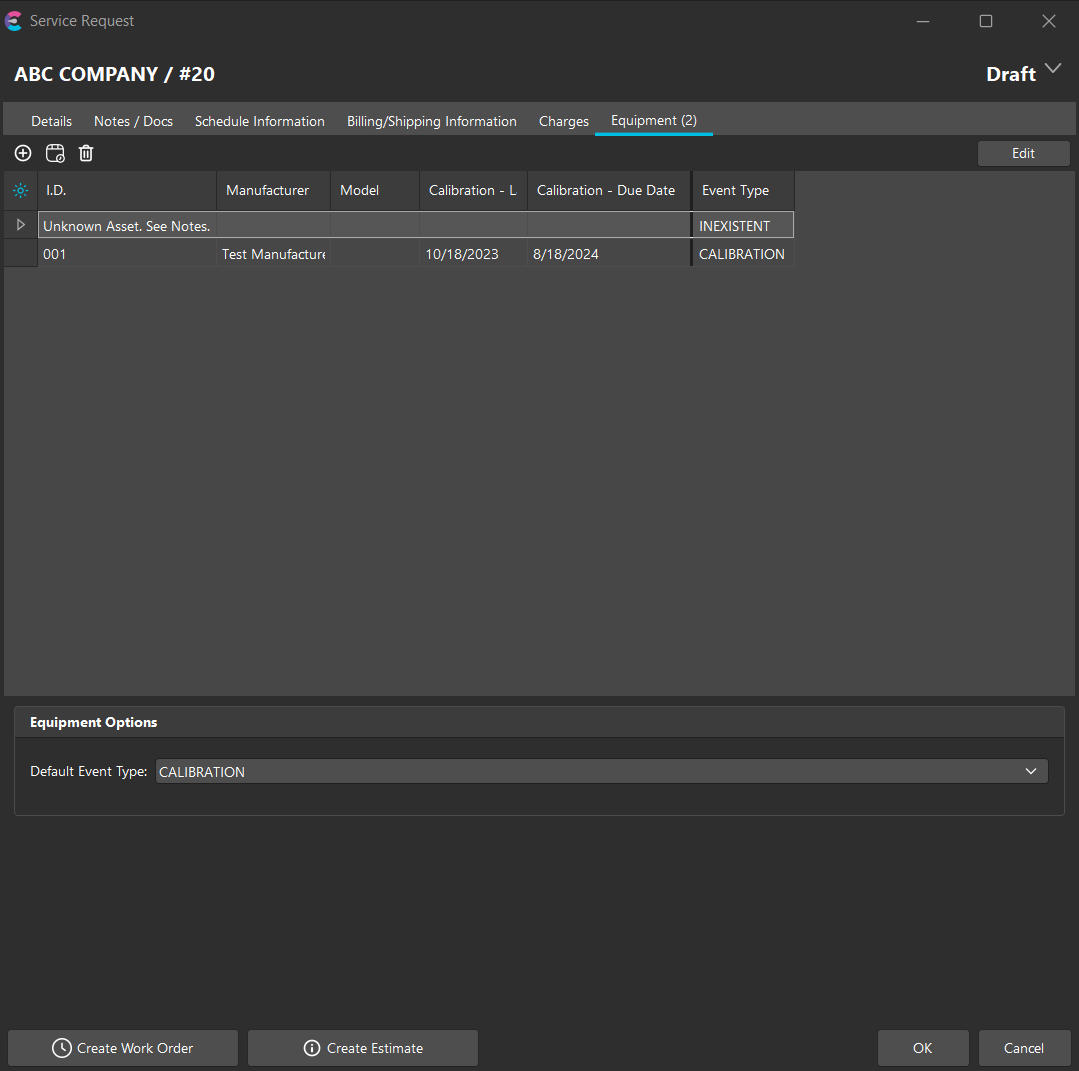Select the equipment row with I.D. 001
The height and width of the screenshot is (1071, 1079).
point(127,254)
